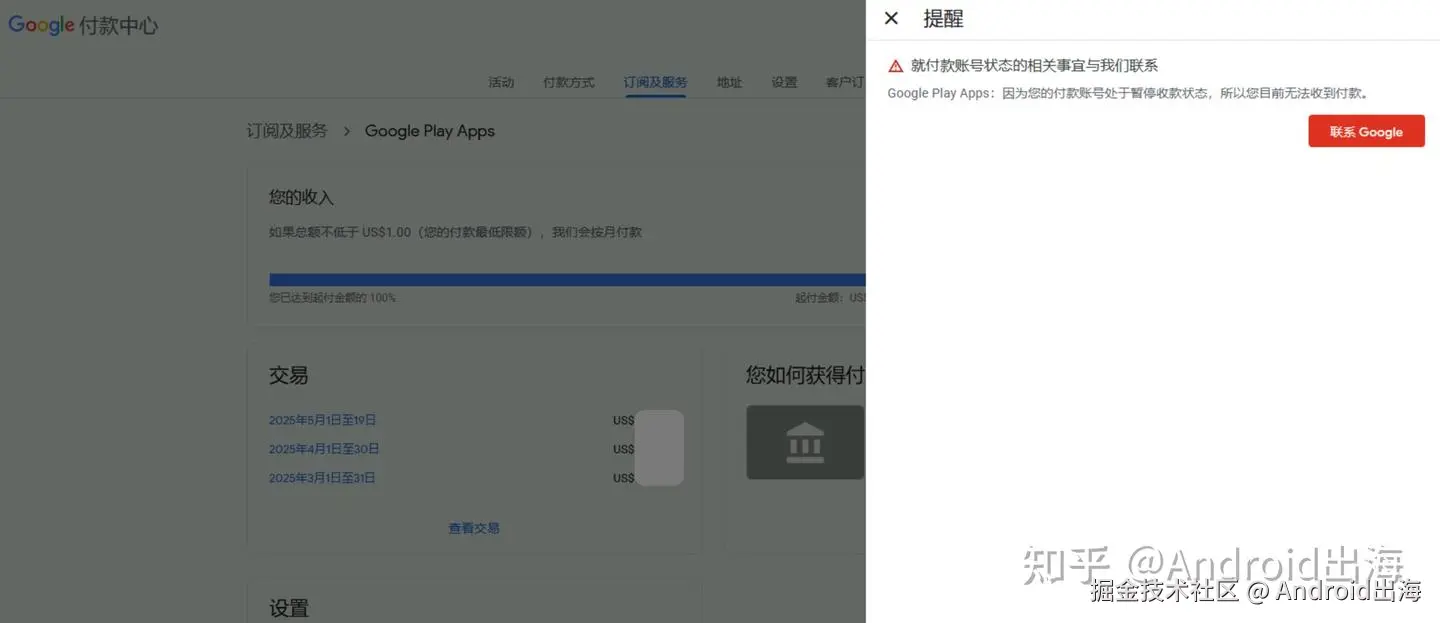The height and width of the screenshot is (623, 1440).
Task: Click the red warning triangle icon
Action: click(896, 66)
